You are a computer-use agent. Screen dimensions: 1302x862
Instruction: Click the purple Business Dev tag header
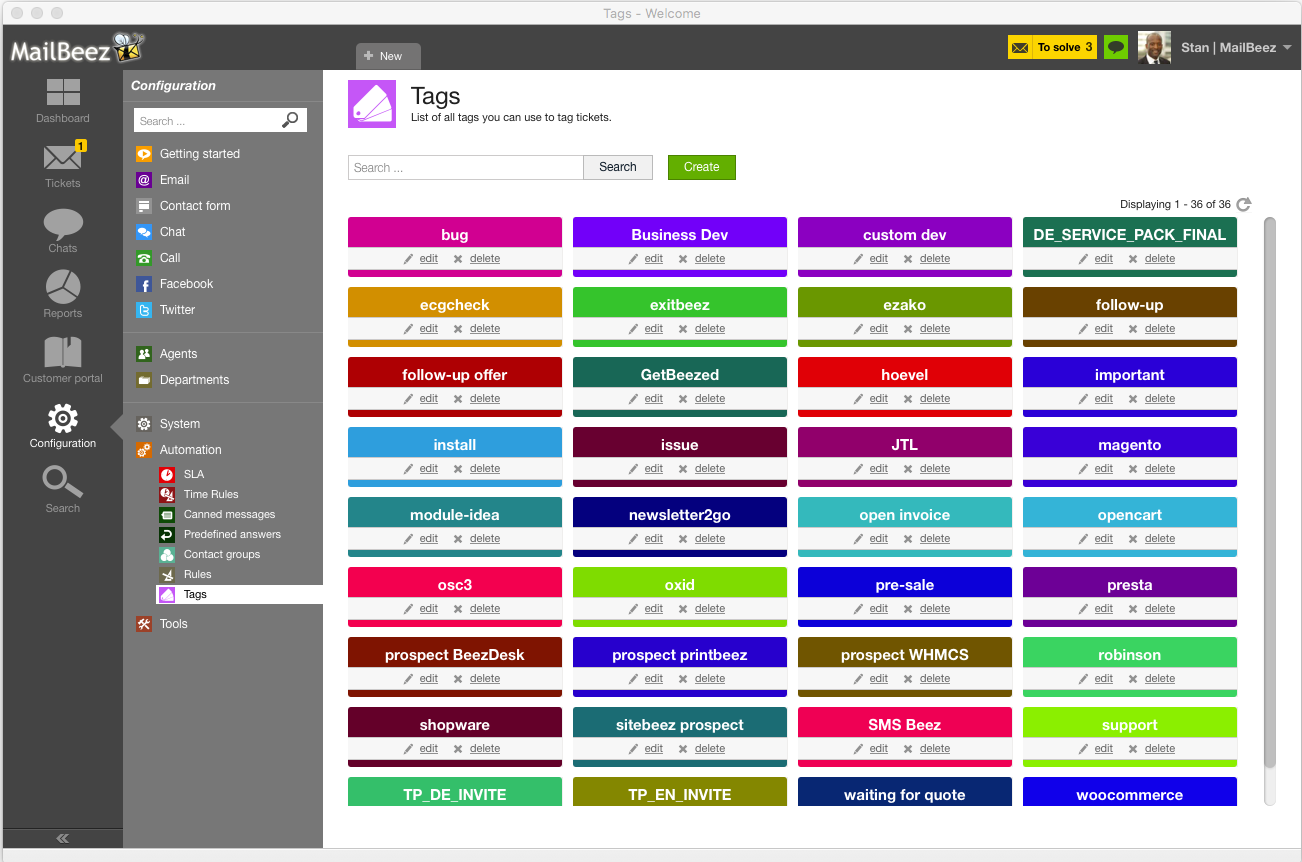coord(680,232)
